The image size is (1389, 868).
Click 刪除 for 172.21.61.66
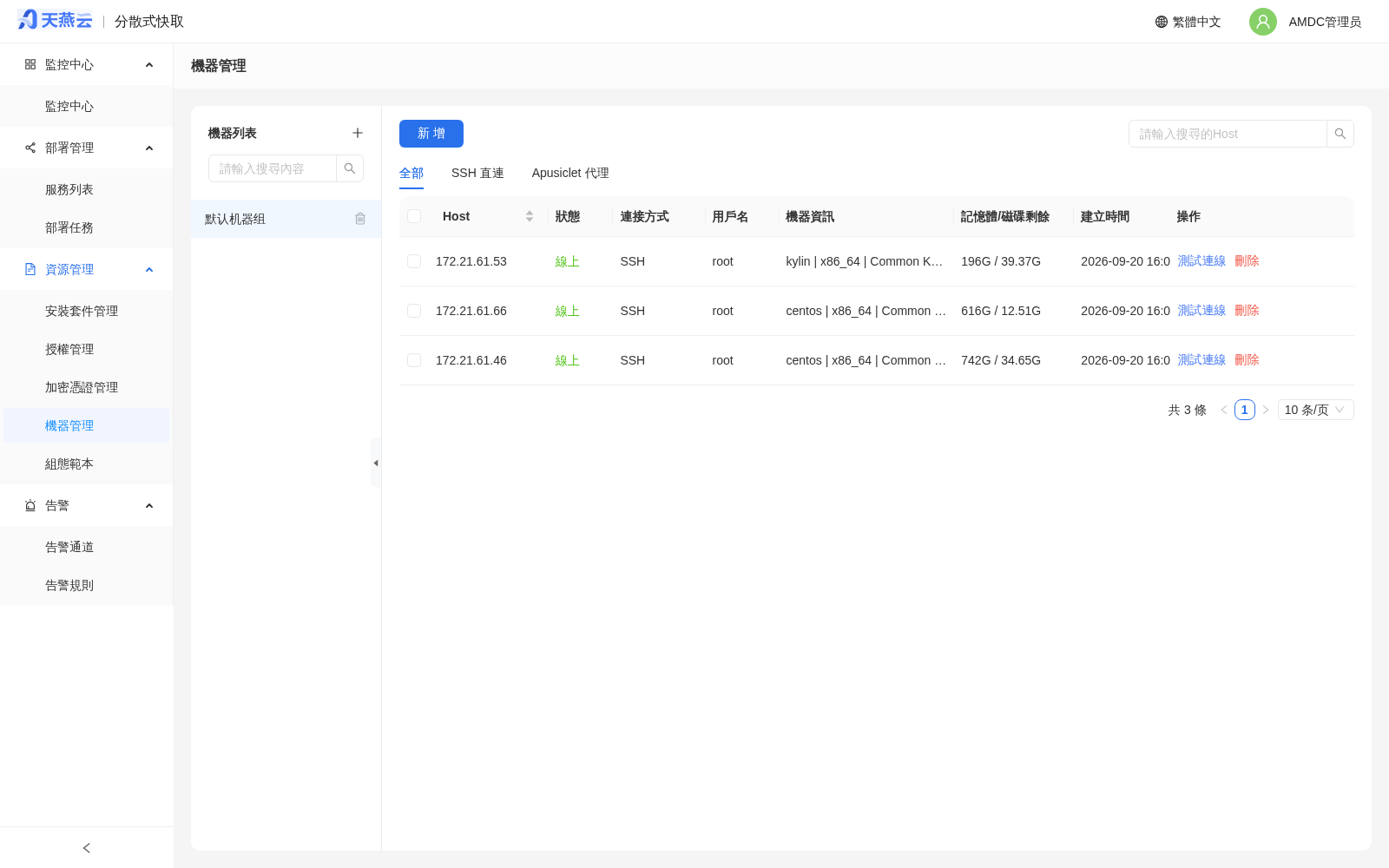pos(1247,311)
